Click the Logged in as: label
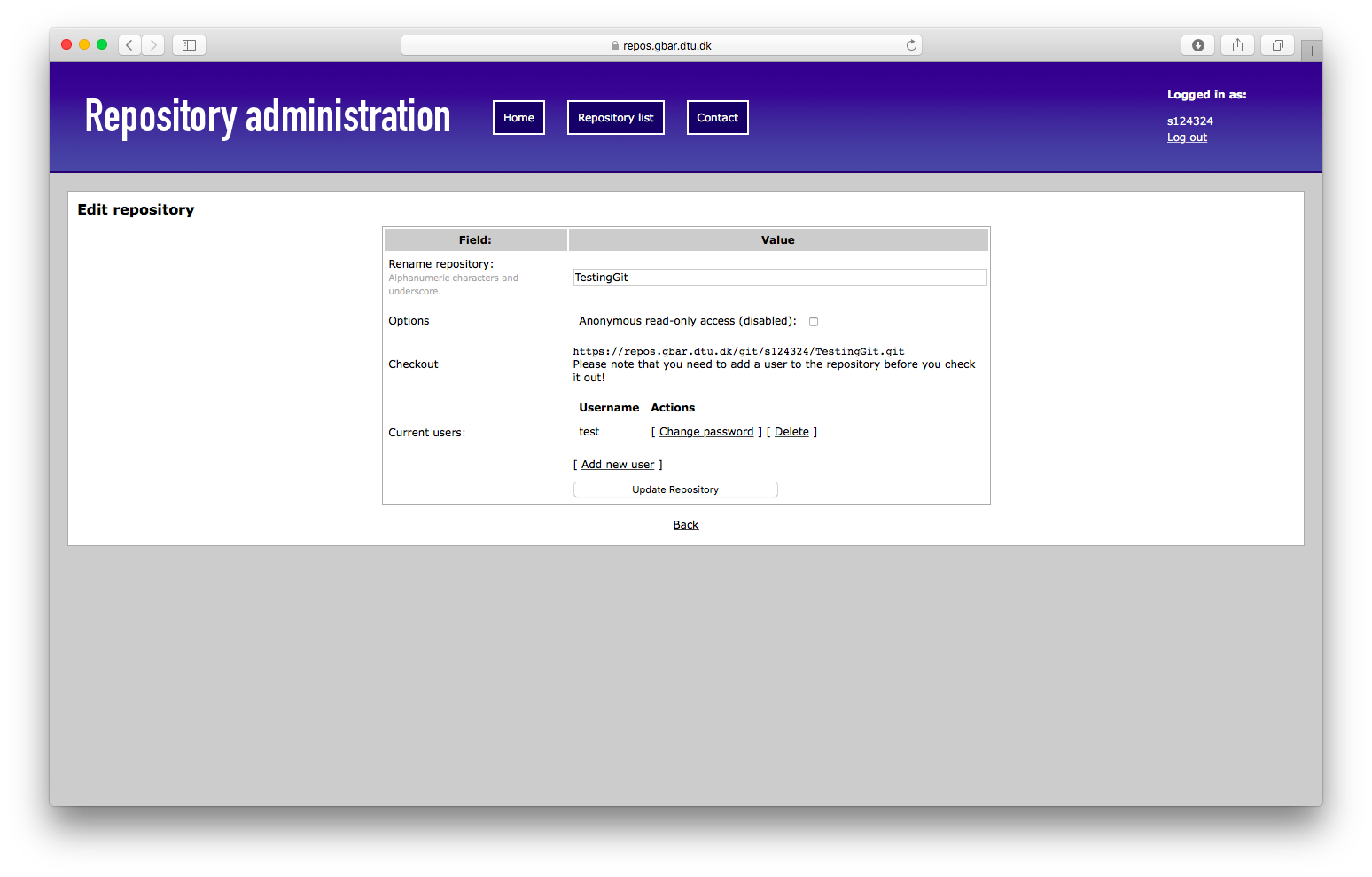1372x877 pixels. (1206, 95)
